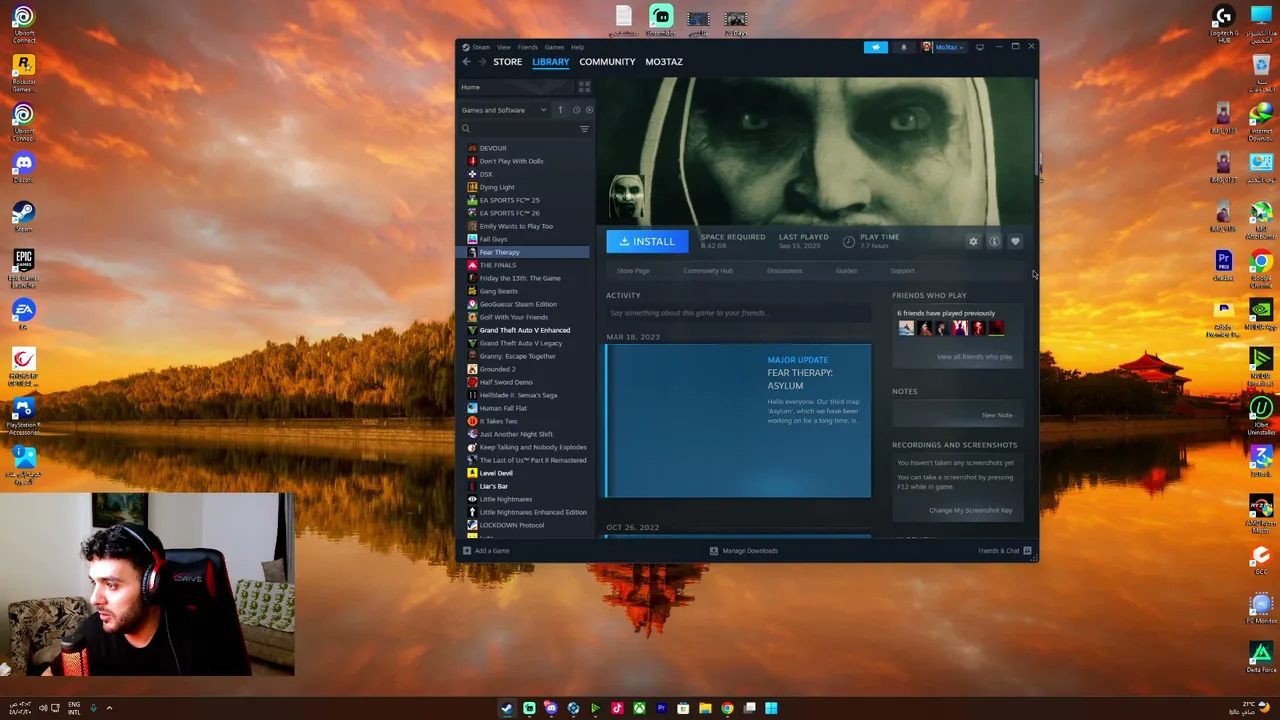Switch to the COMMUNITY tab
The image size is (1280, 720).
click(607, 62)
